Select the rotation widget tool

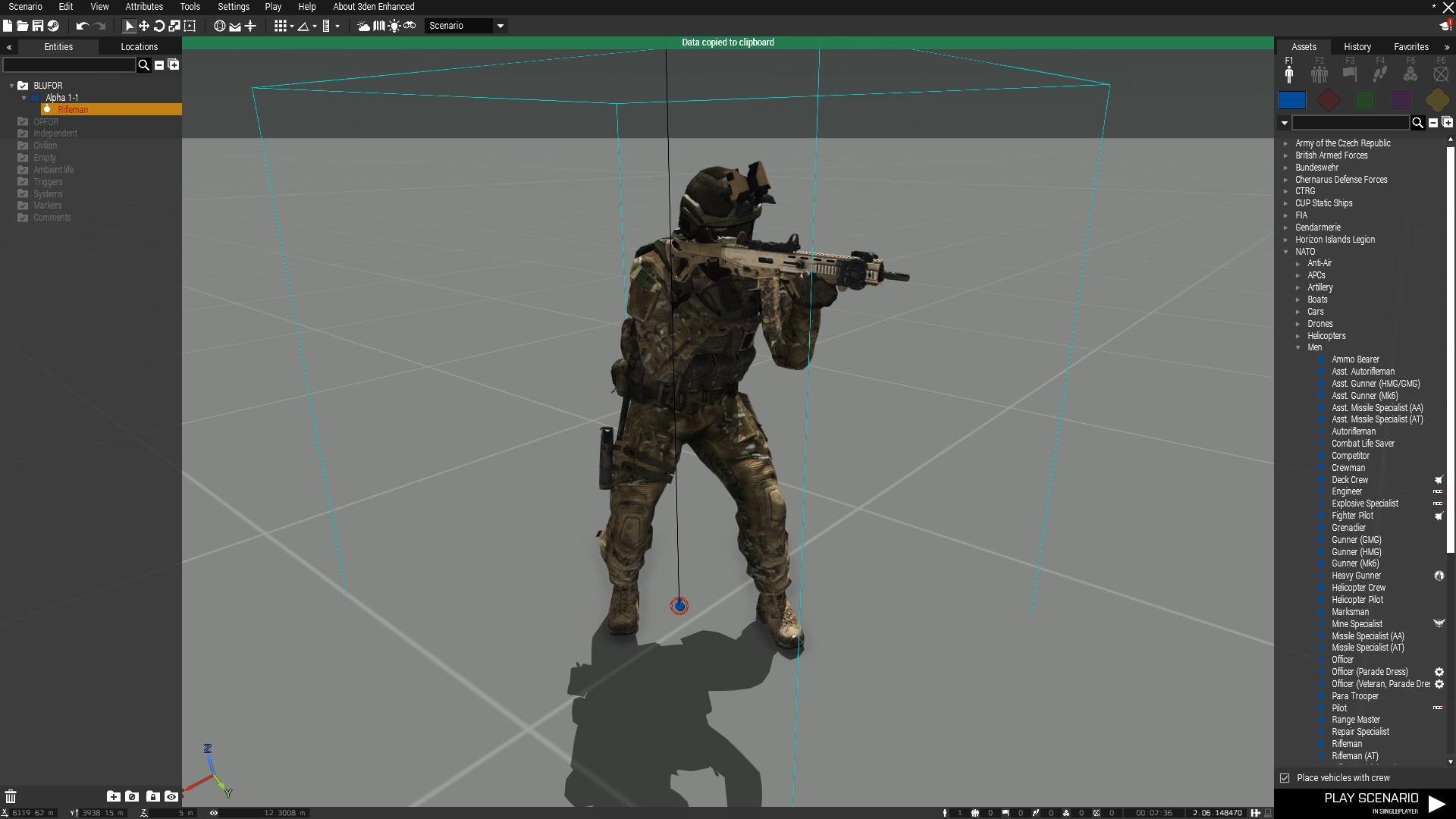tap(159, 26)
